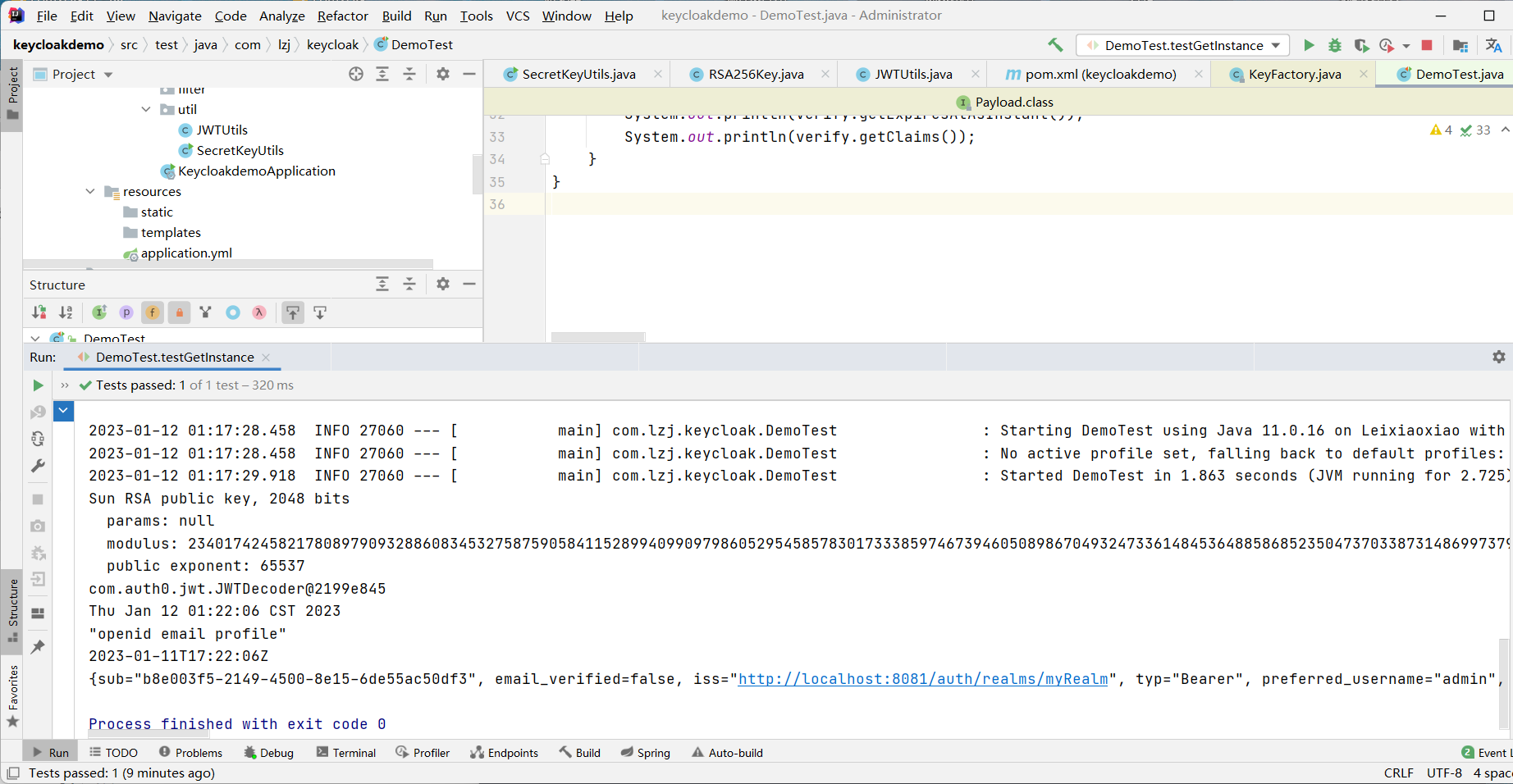Image resolution: width=1513 pixels, height=784 pixels.
Task: Switch to the KeyFactory.java tab
Action: (1295, 74)
